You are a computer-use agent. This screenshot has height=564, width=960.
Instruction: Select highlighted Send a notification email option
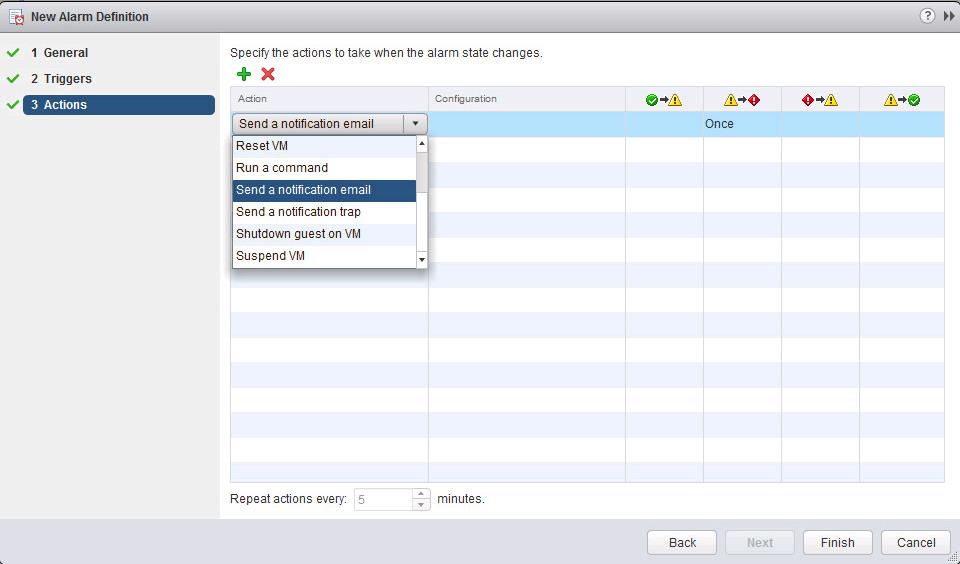point(324,190)
